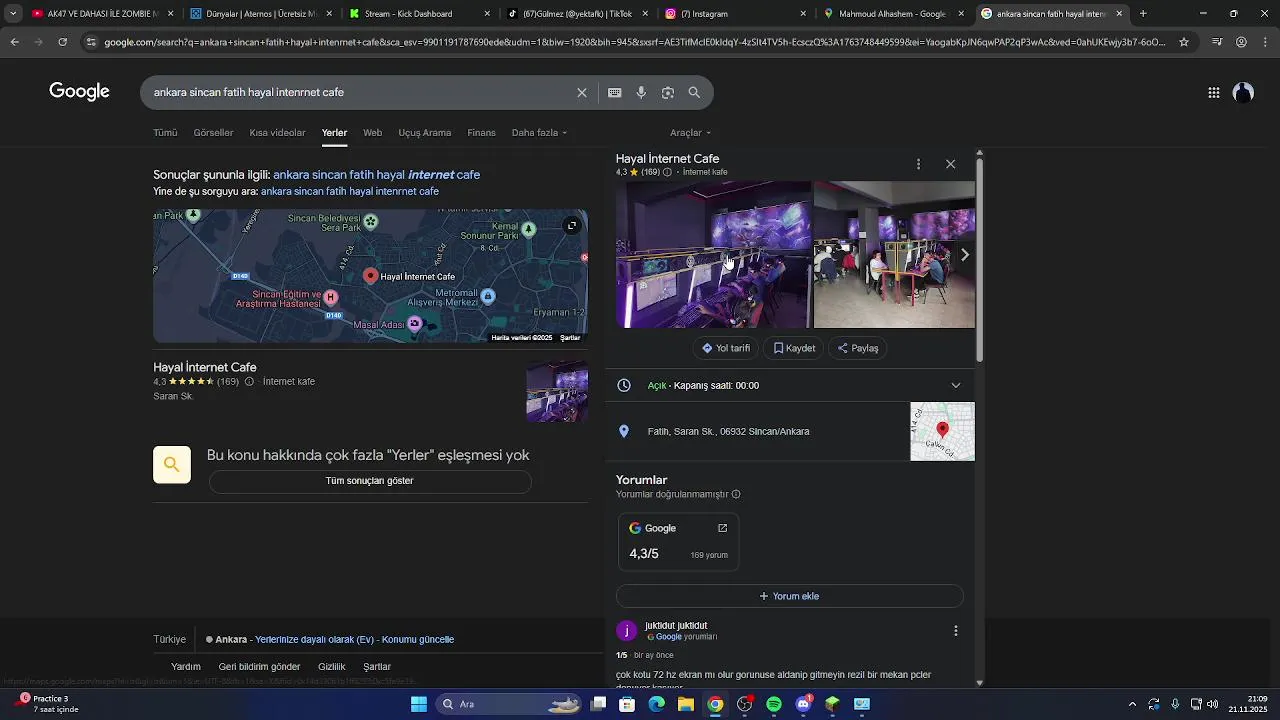Viewport: 1280px width, 720px height.
Task: Expand the map to full view
Action: [572, 225]
